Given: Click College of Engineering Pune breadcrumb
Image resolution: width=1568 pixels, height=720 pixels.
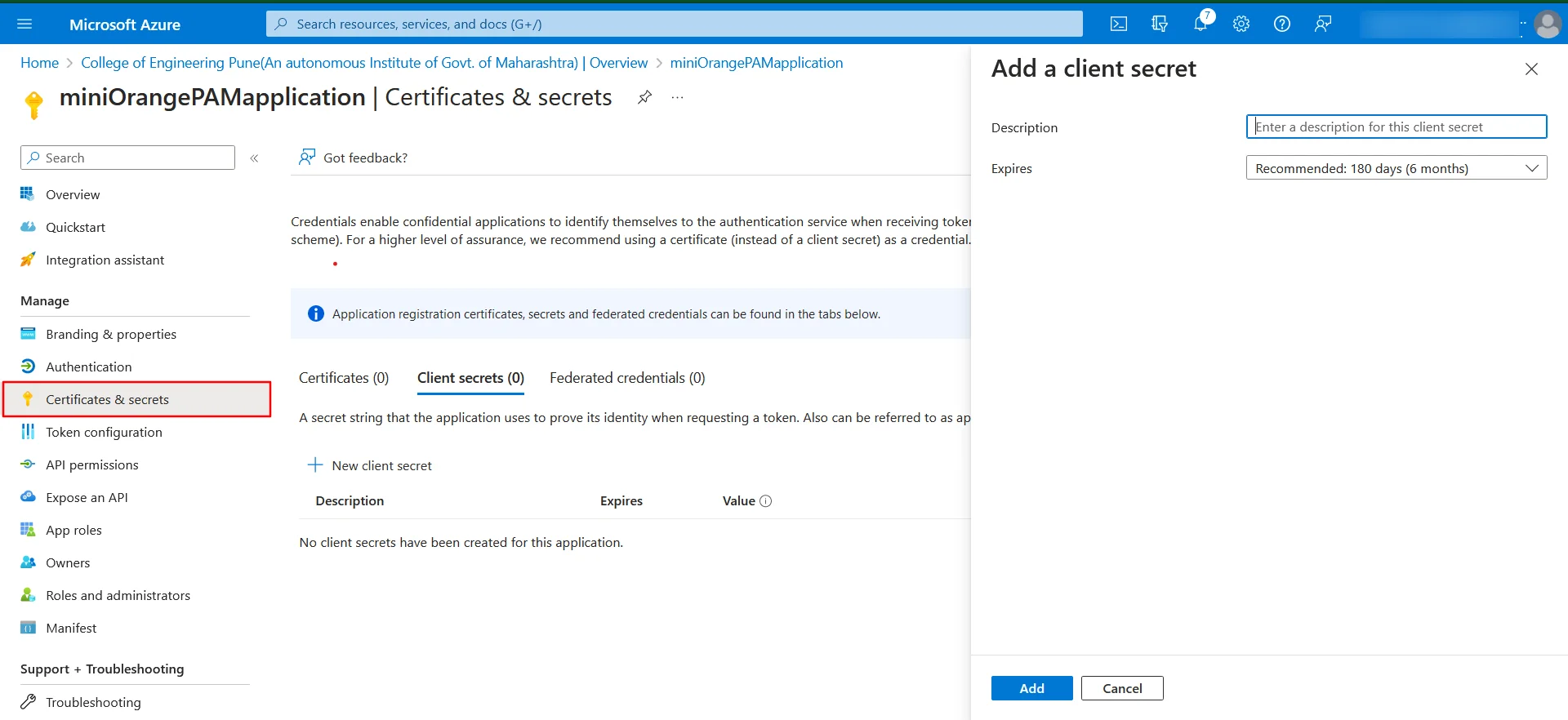Looking at the screenshot, I should pos(364,63).
